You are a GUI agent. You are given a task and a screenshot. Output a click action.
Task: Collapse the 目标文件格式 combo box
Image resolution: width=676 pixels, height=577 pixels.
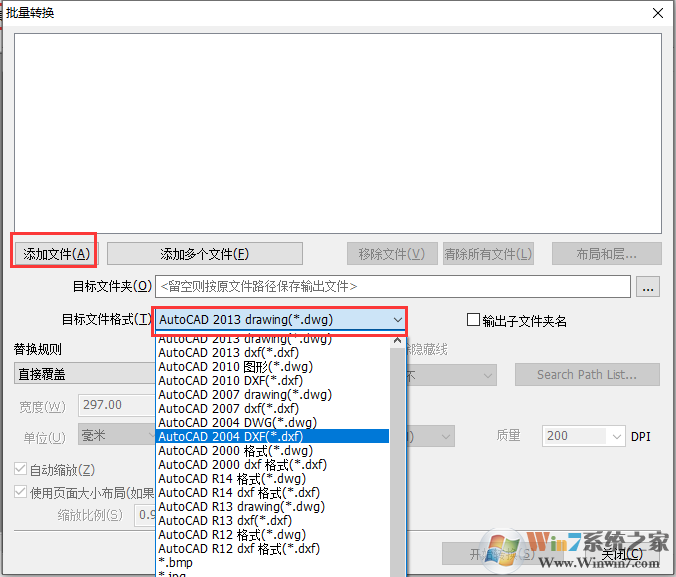397,320
